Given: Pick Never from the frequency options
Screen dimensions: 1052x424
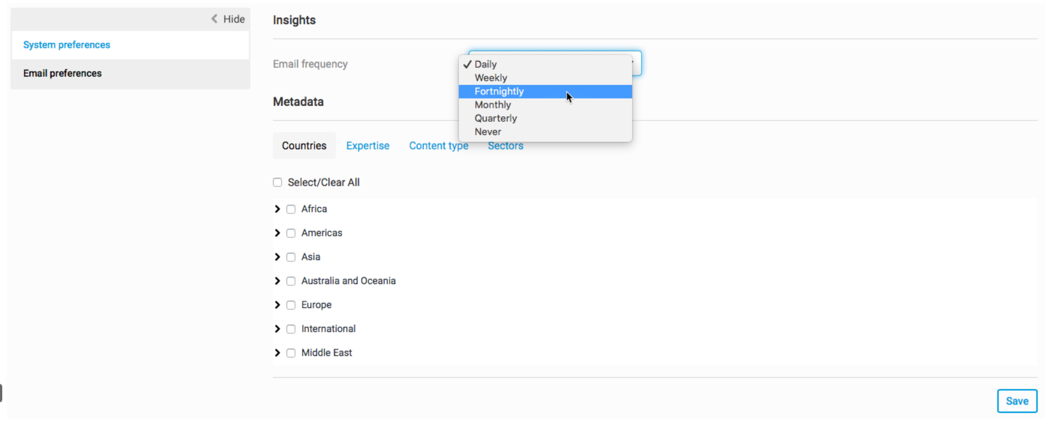Looking at the screenshot, I should coord(545,131).
